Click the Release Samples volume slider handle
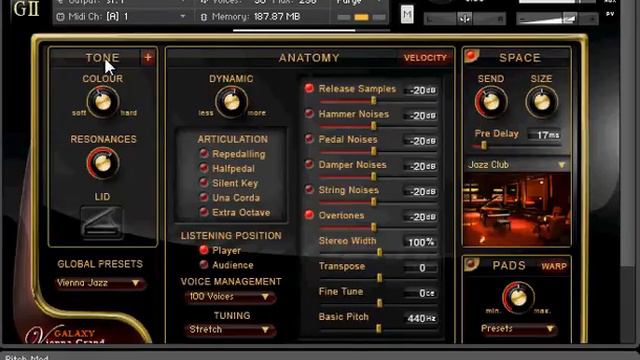640x360 pixels. tap(373, 100)
